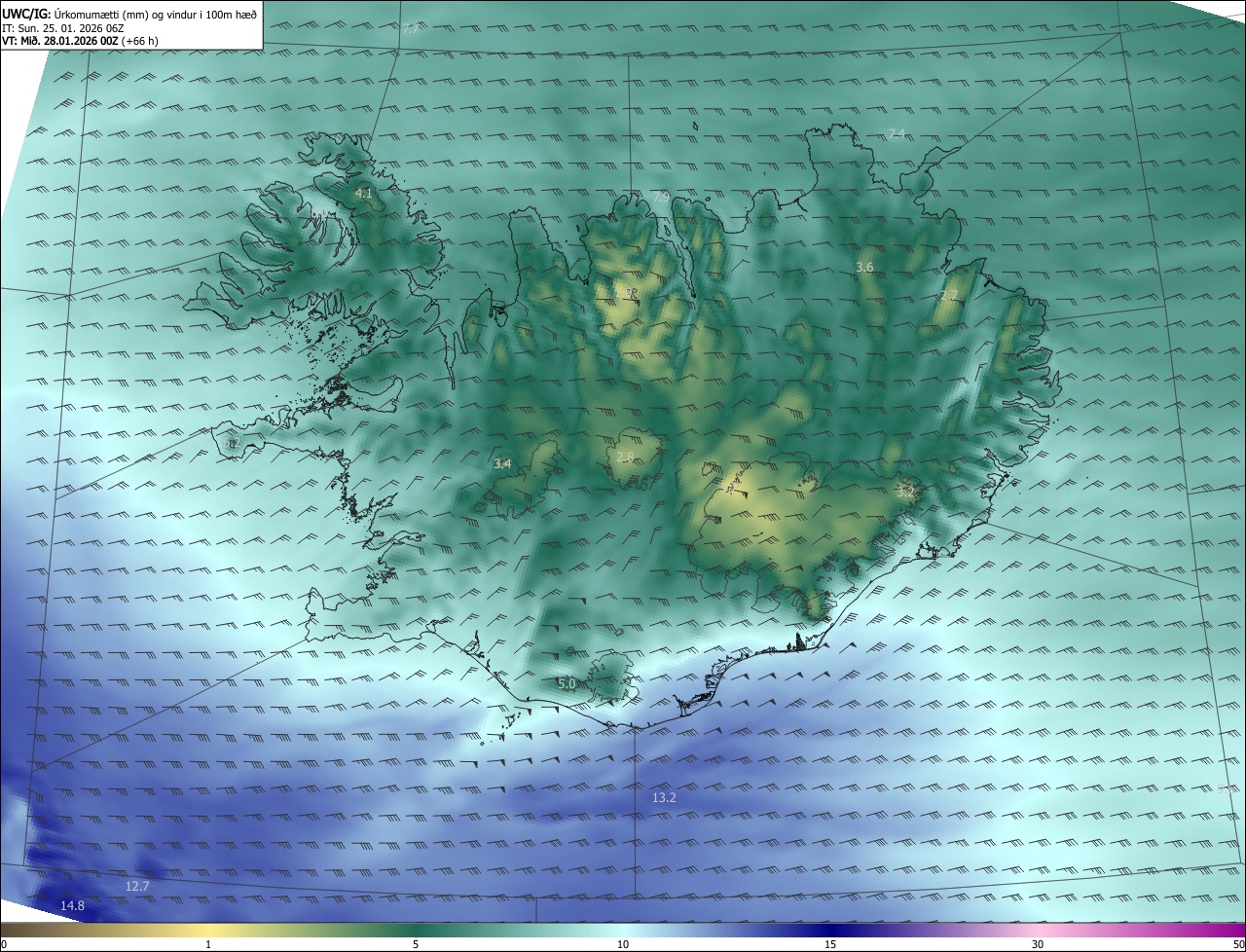
Task: Click the "(+66 h)" forecast offset text
Action: coord(141,41)
